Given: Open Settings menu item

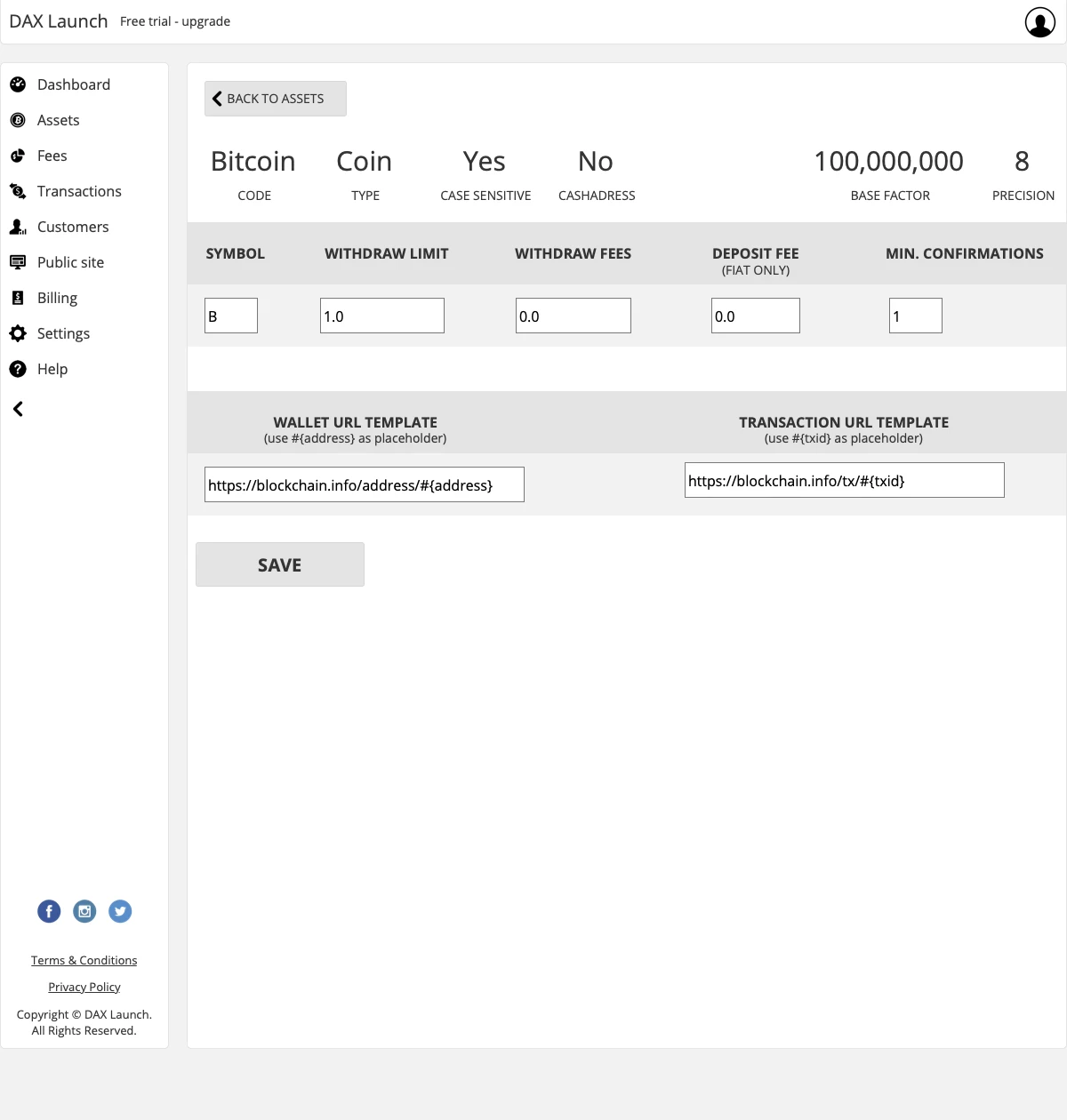Looking at the screenshot, I should coord(63,333).
